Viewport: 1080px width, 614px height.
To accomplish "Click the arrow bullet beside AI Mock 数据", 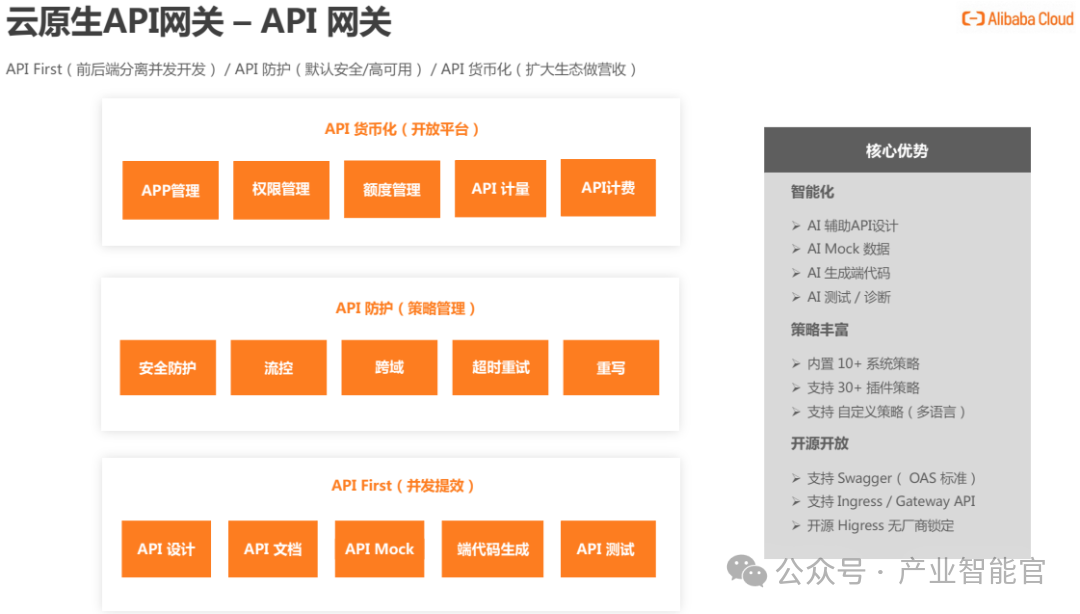I will coord(796,249).
